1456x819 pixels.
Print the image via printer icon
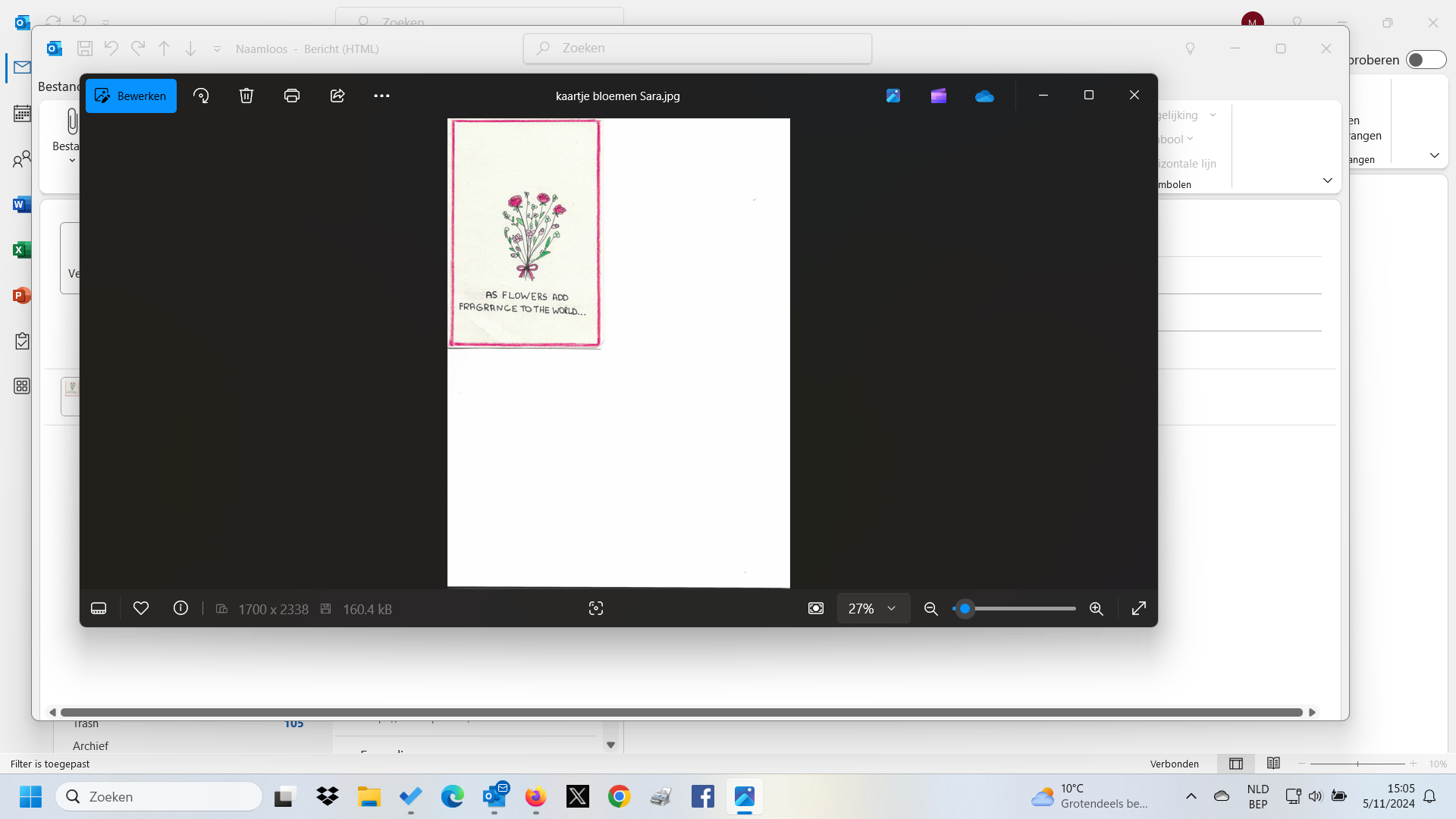pos(292,96)
